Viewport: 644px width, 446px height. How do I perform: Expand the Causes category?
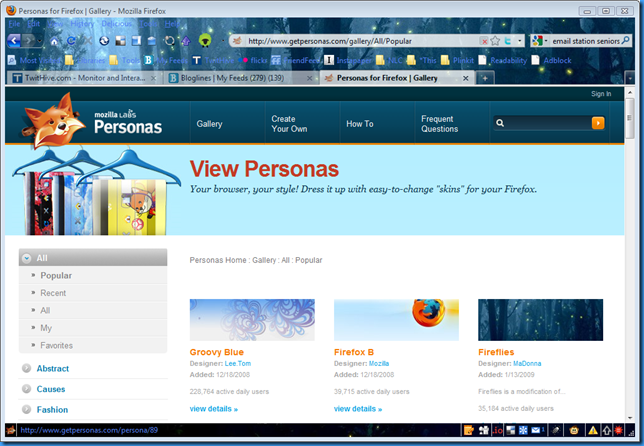(x=51, y=389)
